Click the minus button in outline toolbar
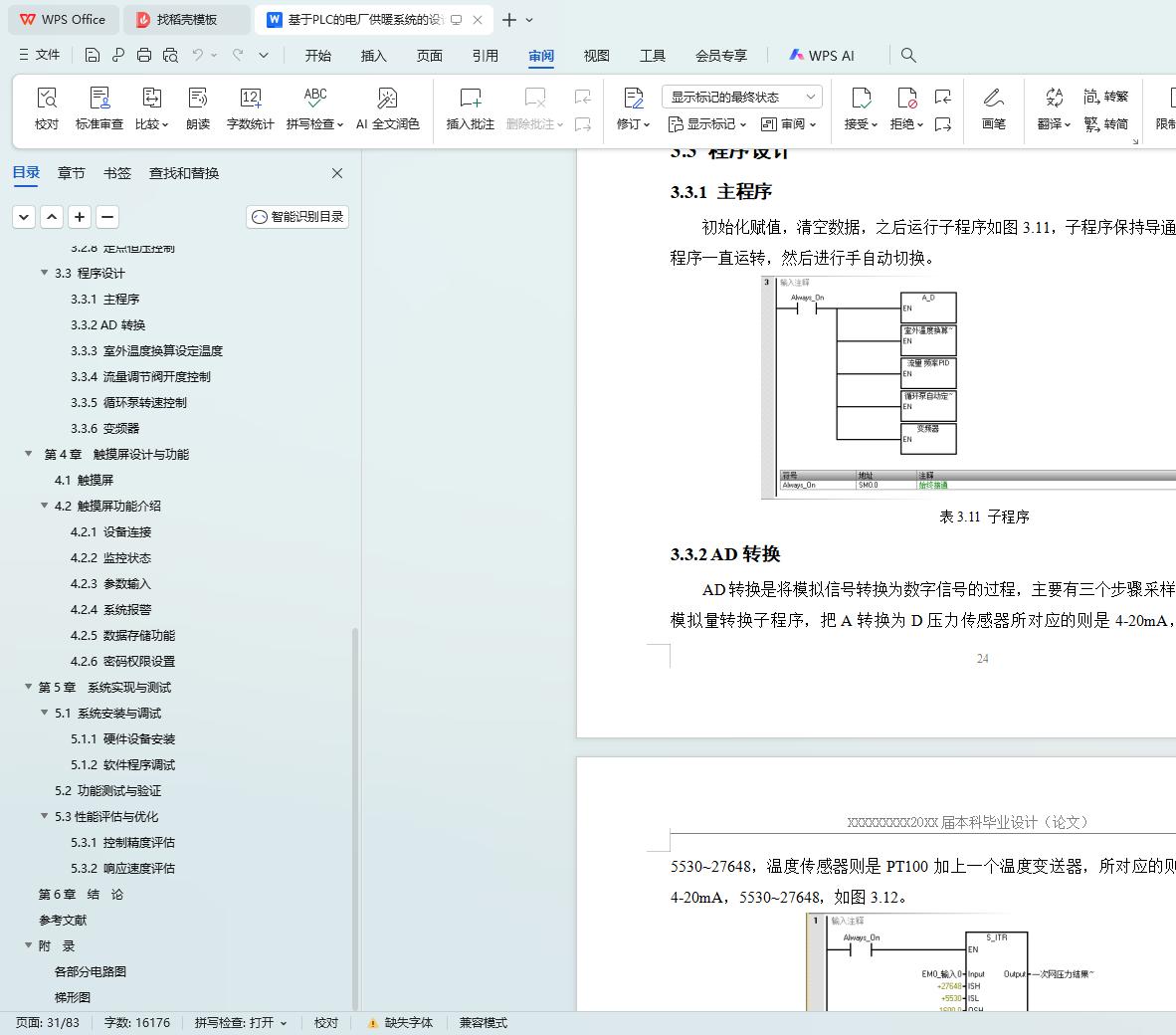Viewport: 1176px width, 1035px height. pyautogui.click(x=107, y=217)
